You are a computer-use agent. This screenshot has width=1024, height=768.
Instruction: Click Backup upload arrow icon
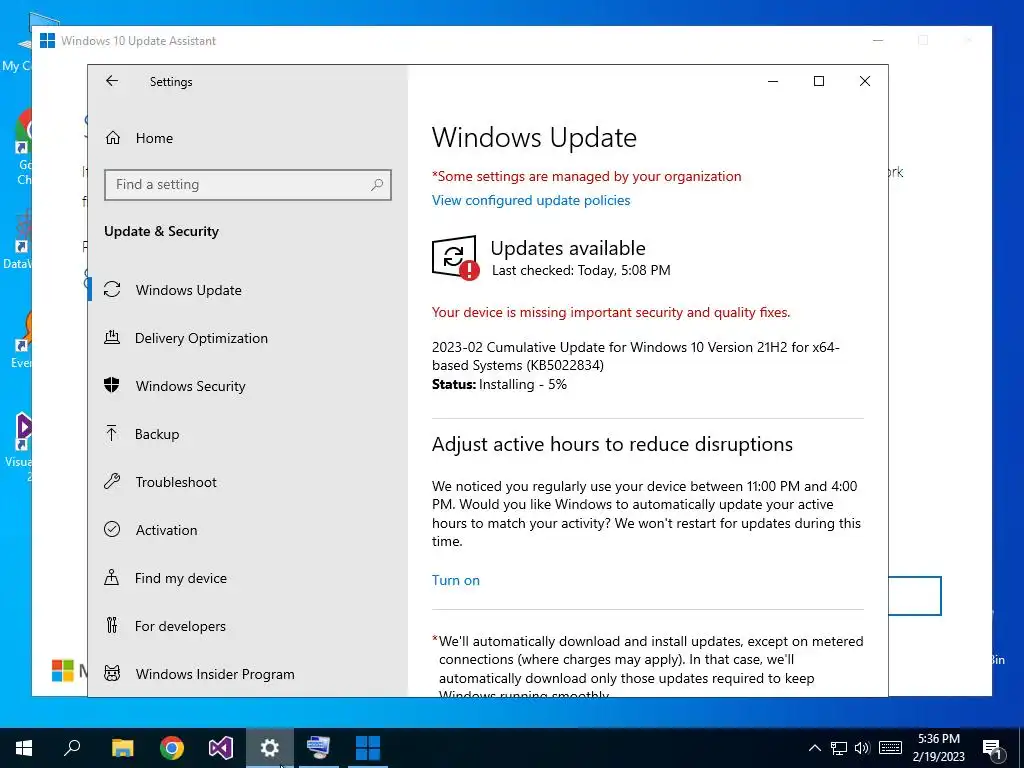click(x=112, y=433)
